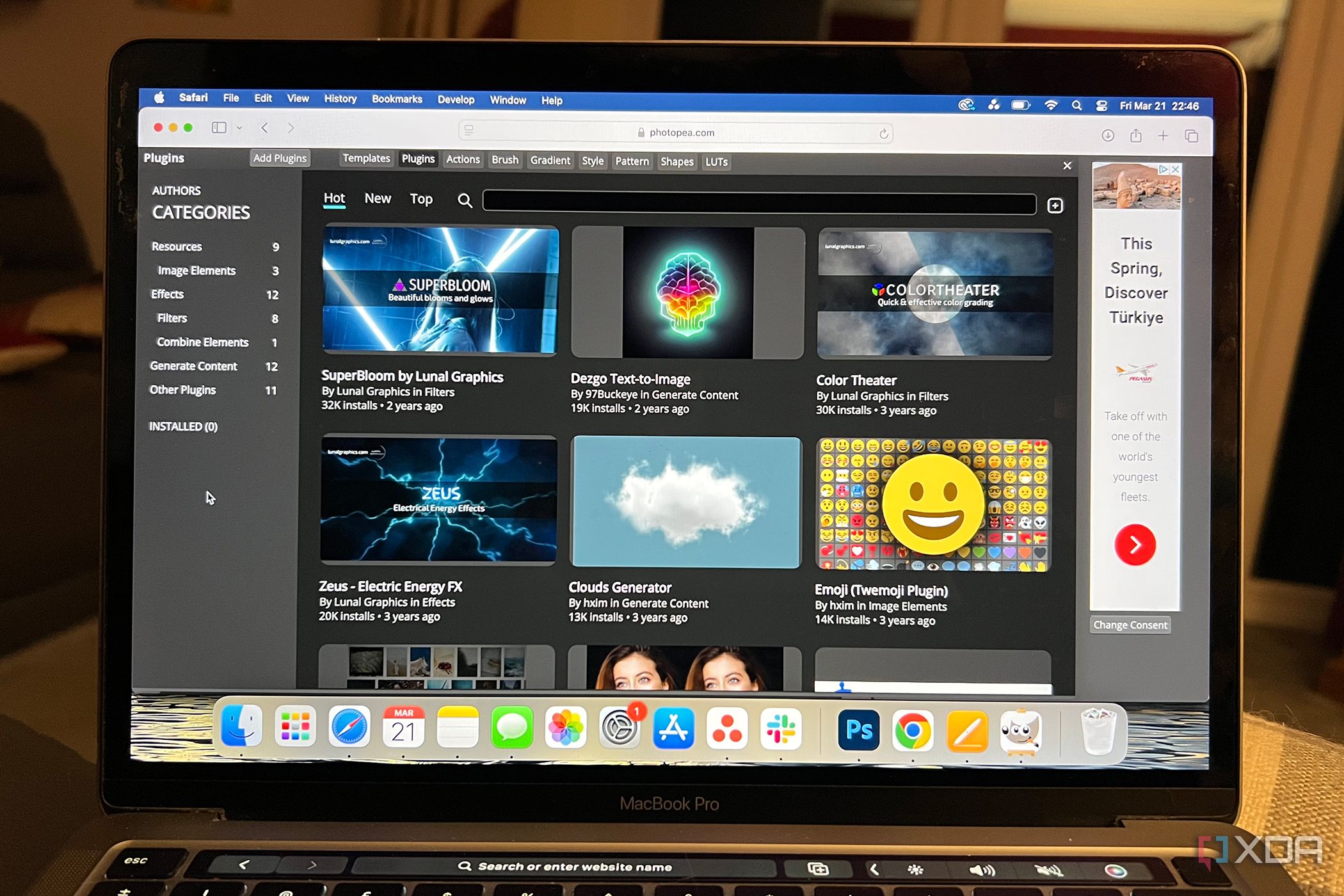Open the Dezgo Text-to-Image thumbnail
This screenshot has width=1344, height=896.
point(687,292)
